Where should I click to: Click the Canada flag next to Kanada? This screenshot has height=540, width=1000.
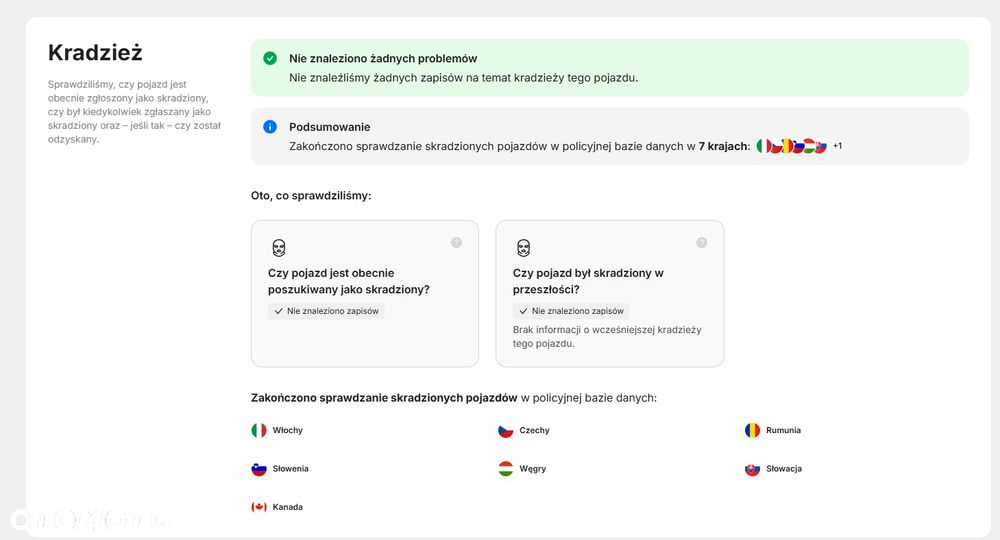point(259,507)
